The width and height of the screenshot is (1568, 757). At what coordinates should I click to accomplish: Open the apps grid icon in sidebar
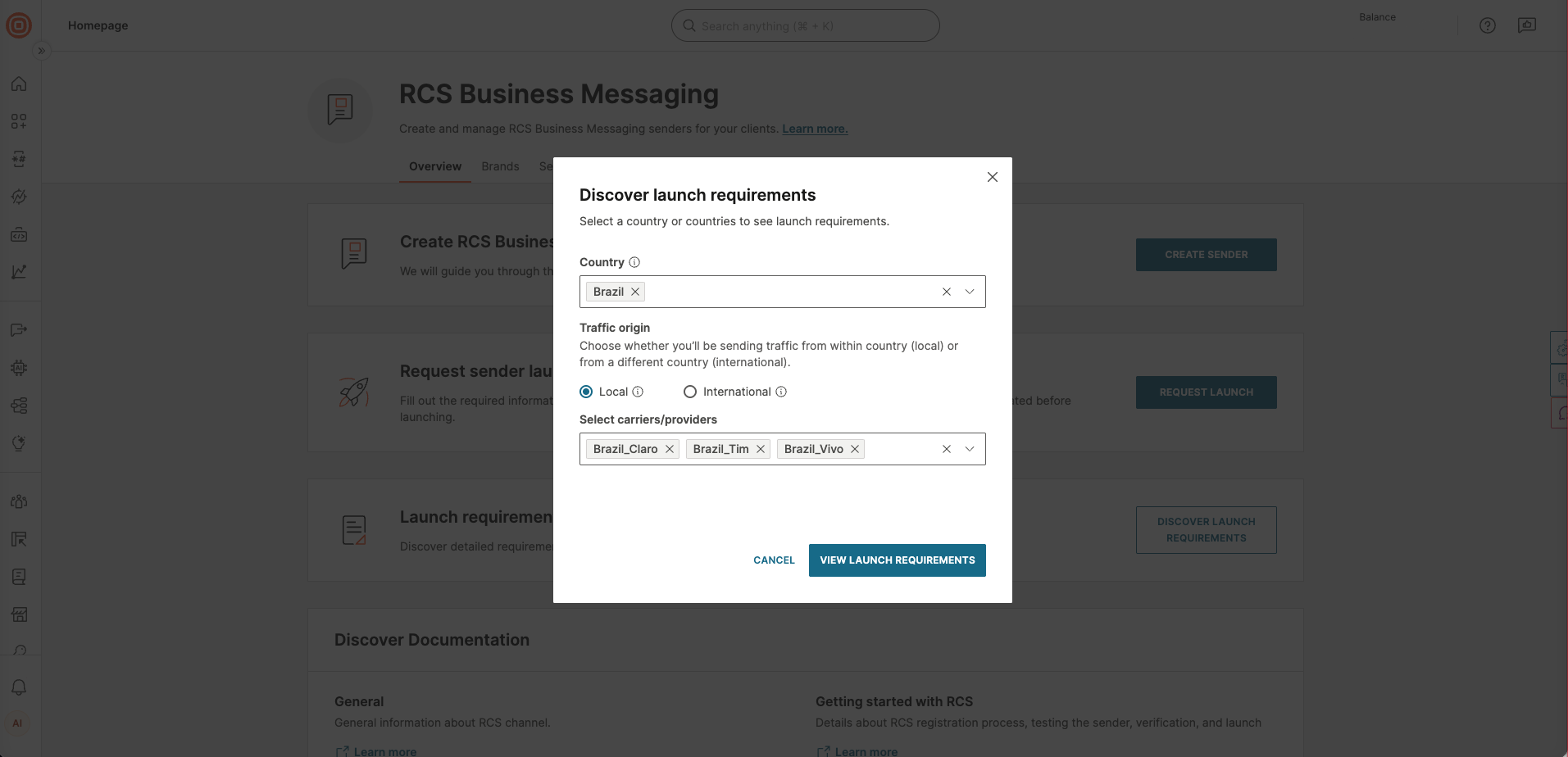coord(19,120)
